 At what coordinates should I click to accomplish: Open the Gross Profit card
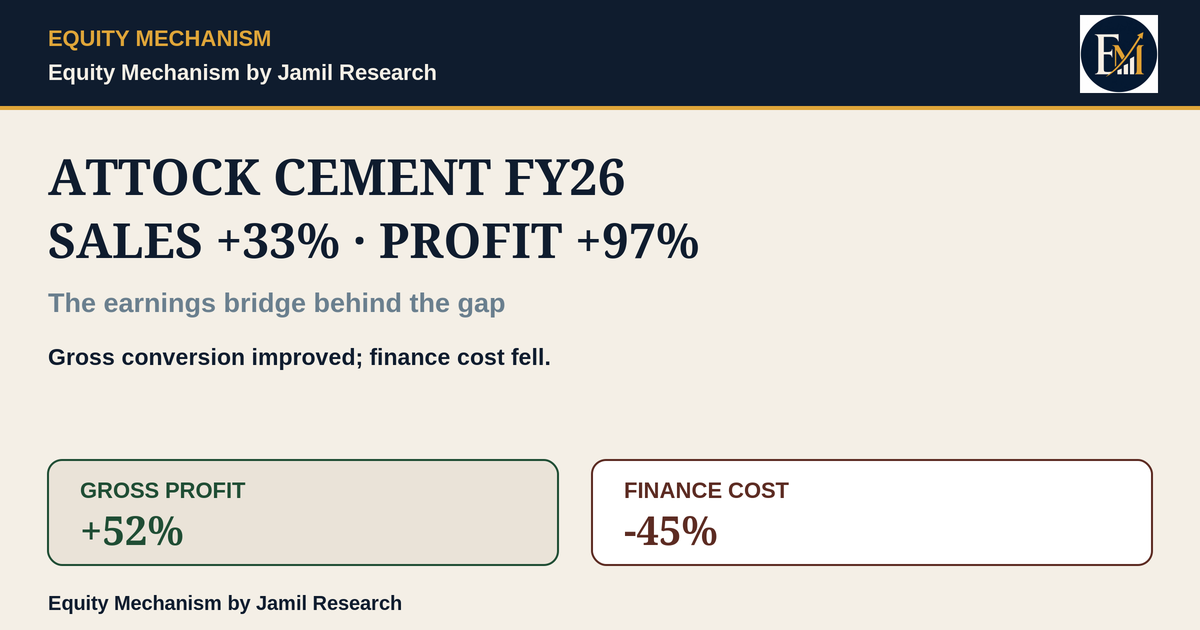pyautogui.click(x=303, y=512)
